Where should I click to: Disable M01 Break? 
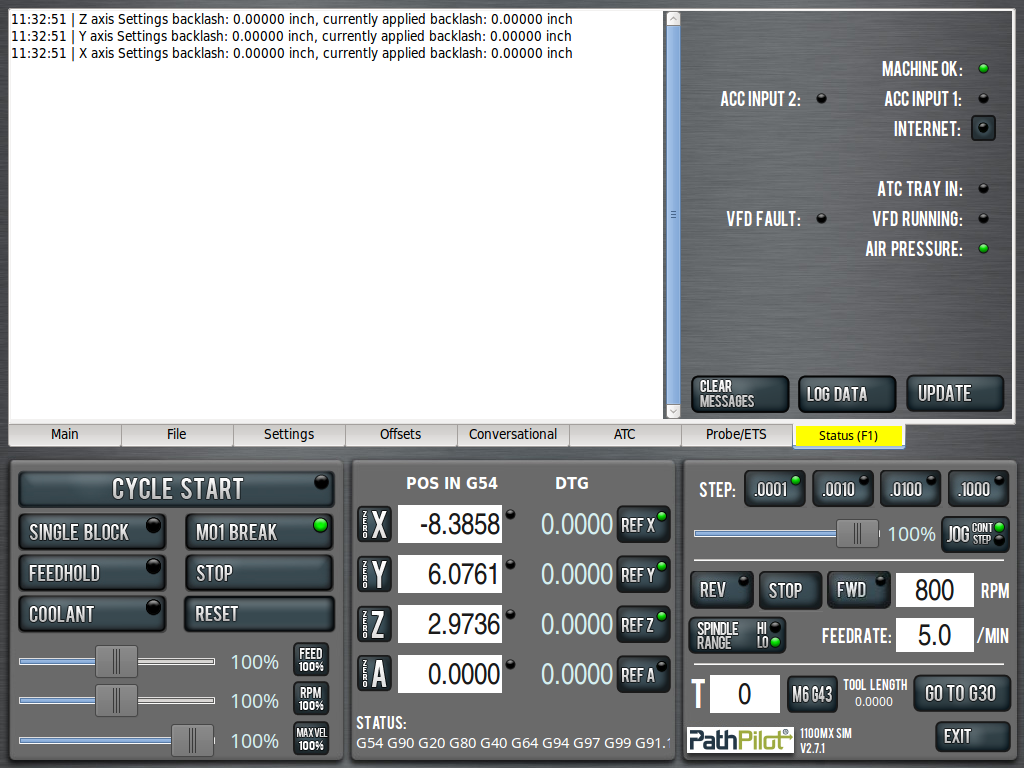click(x=258, y=532)
